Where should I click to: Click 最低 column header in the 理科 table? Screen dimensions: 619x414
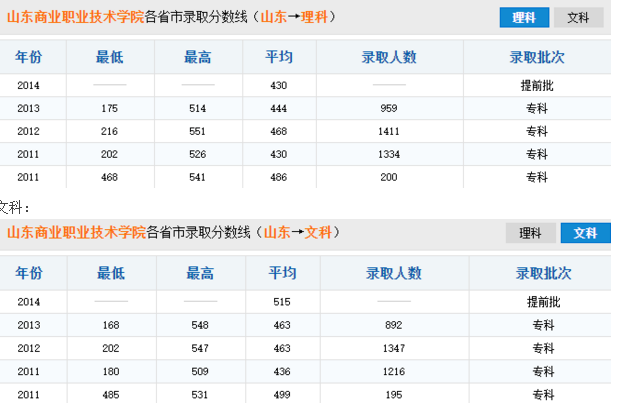110,57
